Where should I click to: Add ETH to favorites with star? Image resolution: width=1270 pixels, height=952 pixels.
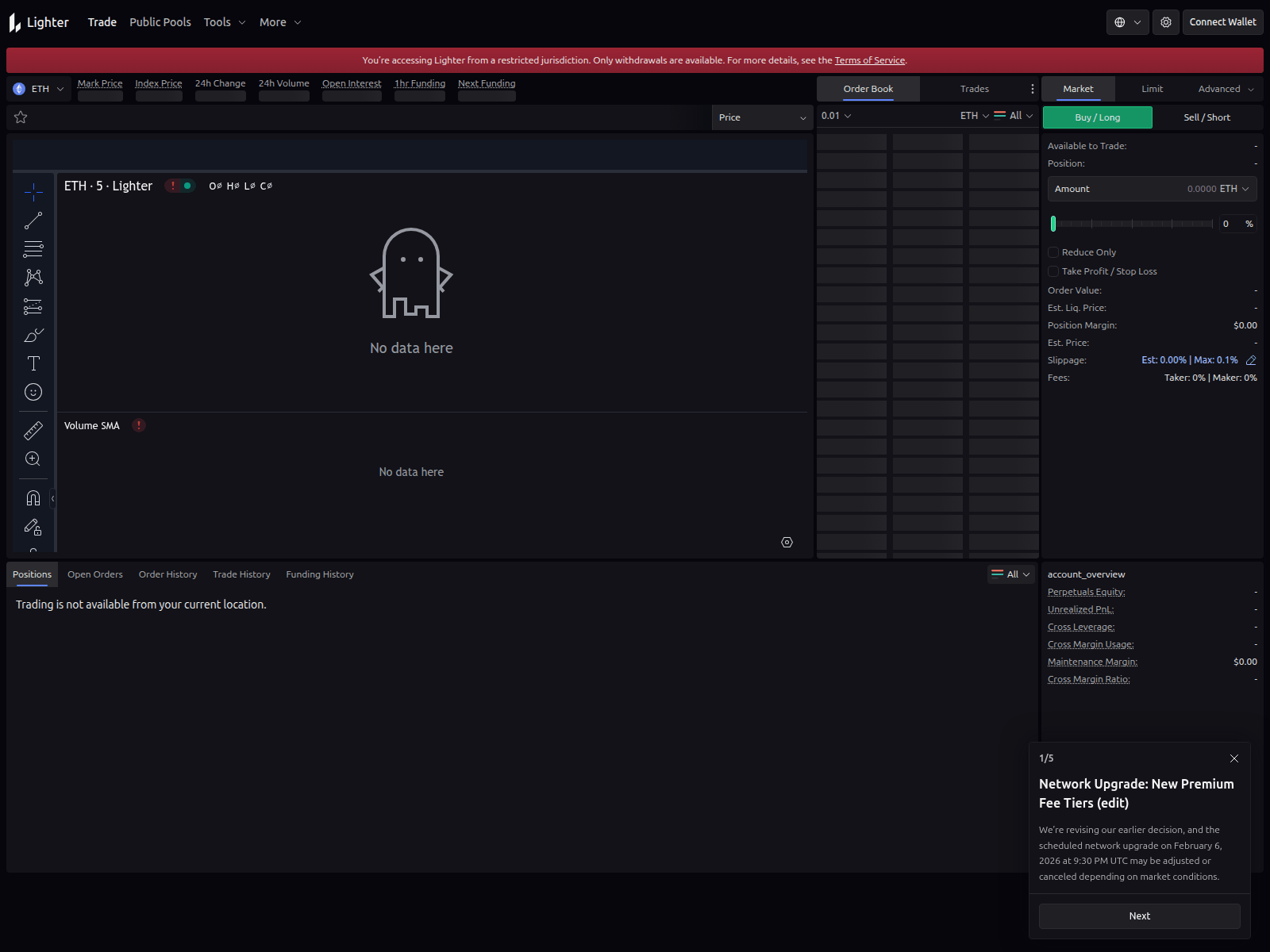coord(21,117)
